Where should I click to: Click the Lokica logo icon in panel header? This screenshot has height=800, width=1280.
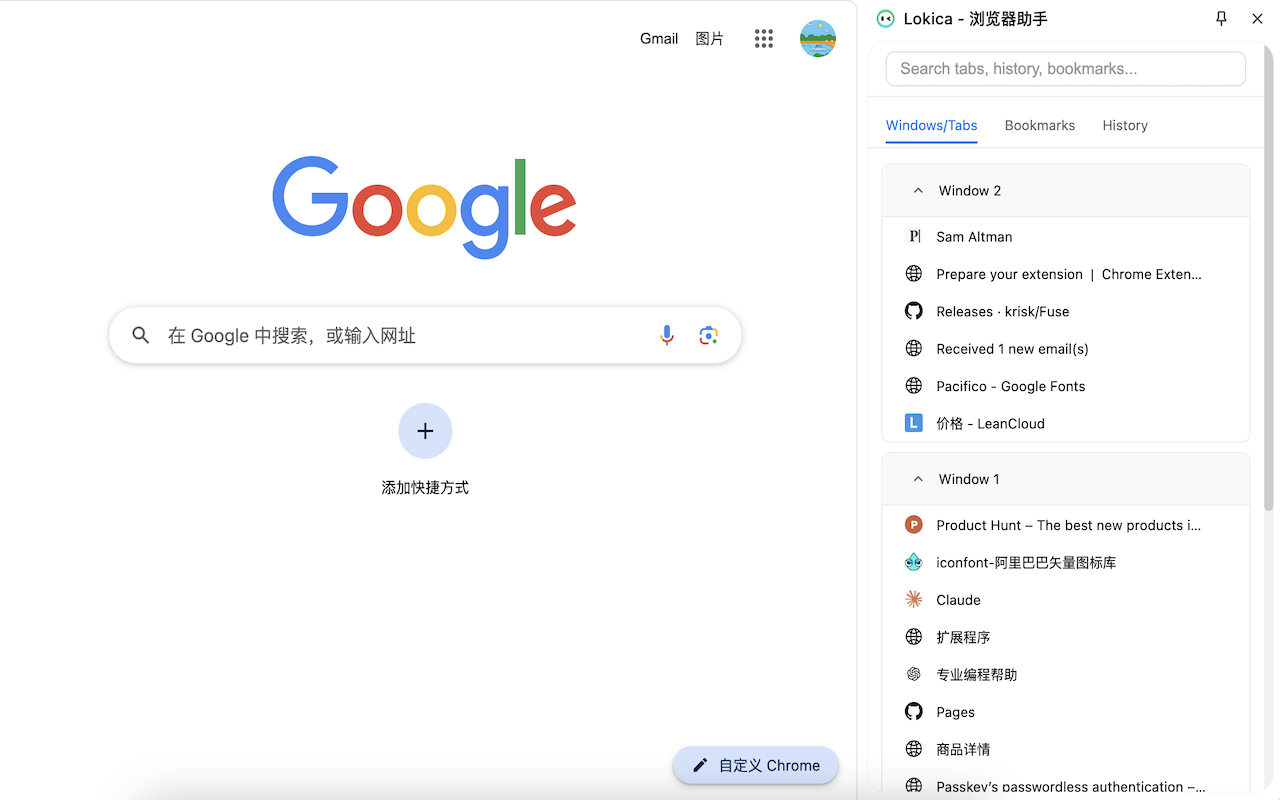coord(885,18)
